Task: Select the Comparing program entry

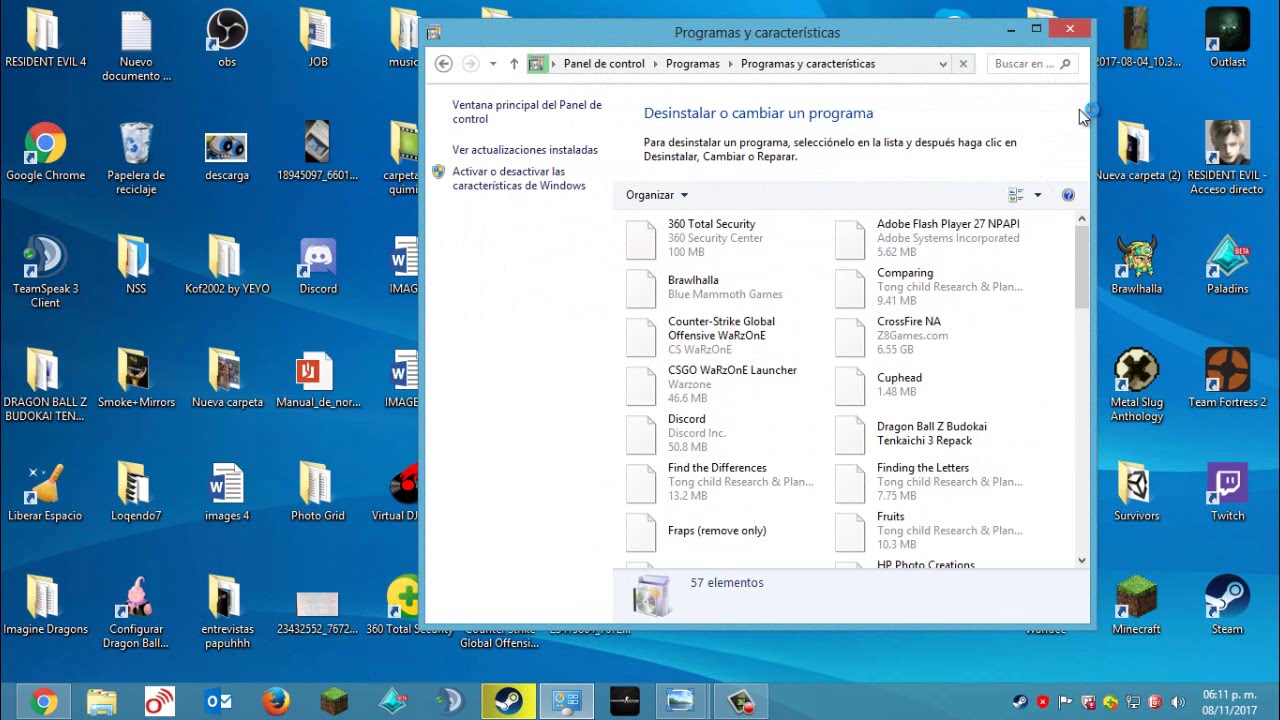Action: point(935,287)
